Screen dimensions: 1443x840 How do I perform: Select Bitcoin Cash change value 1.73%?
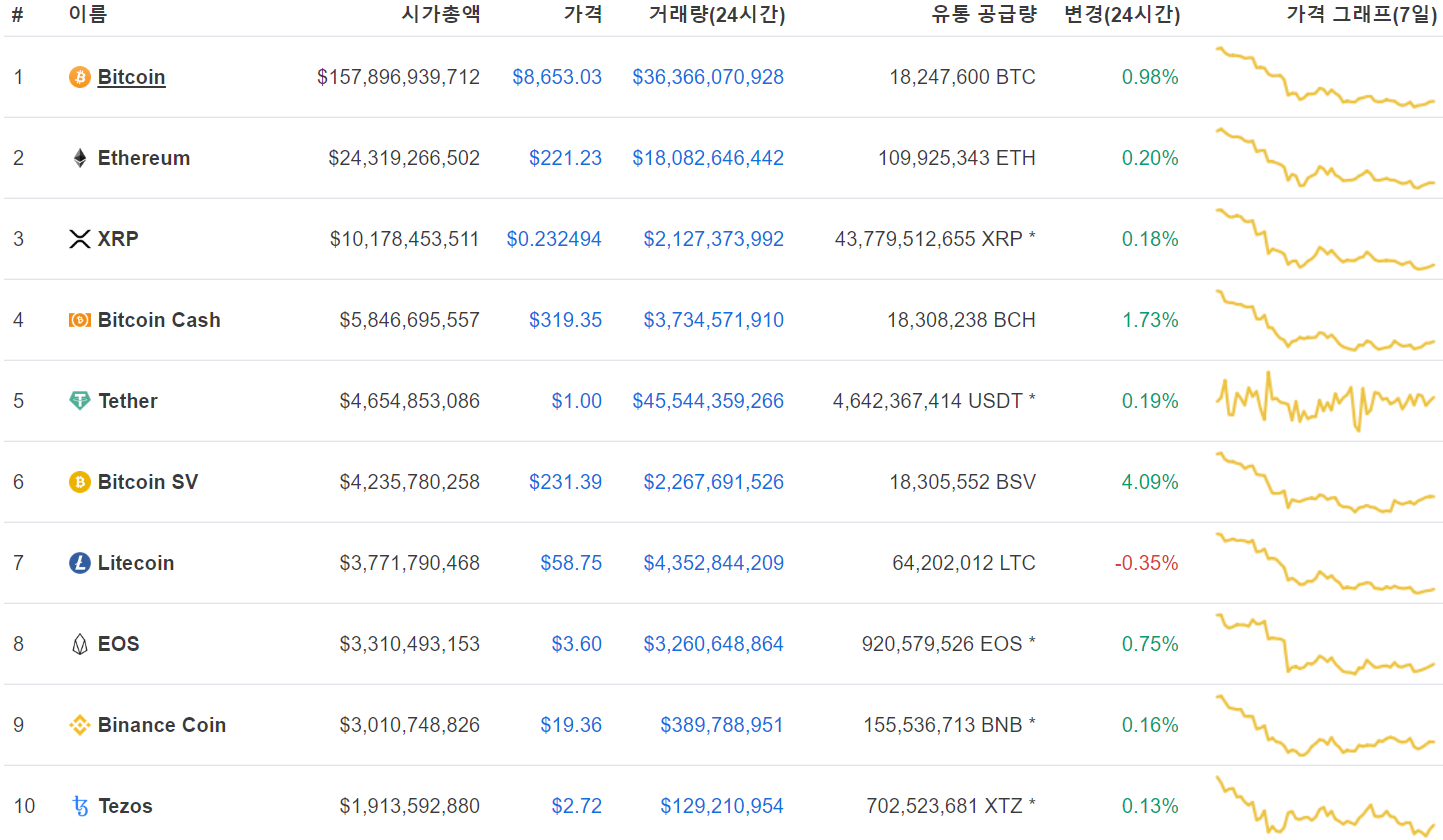[1150, 320]
